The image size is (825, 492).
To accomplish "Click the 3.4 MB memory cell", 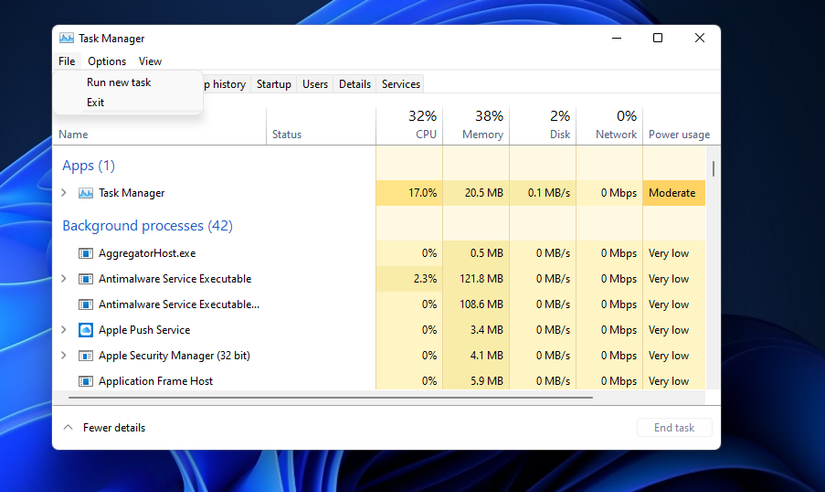I will (476, 330).
